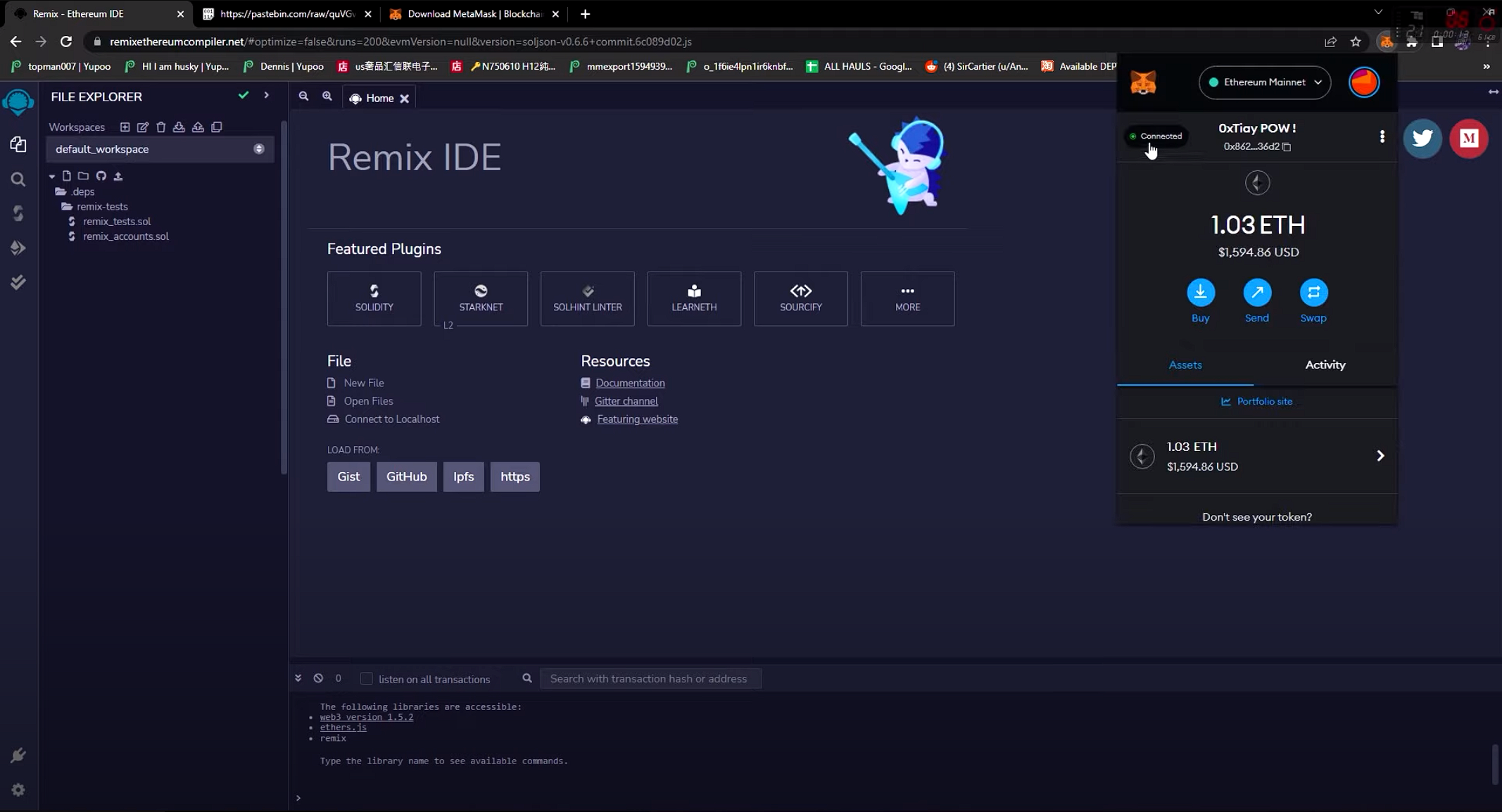
Task: Open MetaMask account options three-dot menu
Action: [1382, 137]
